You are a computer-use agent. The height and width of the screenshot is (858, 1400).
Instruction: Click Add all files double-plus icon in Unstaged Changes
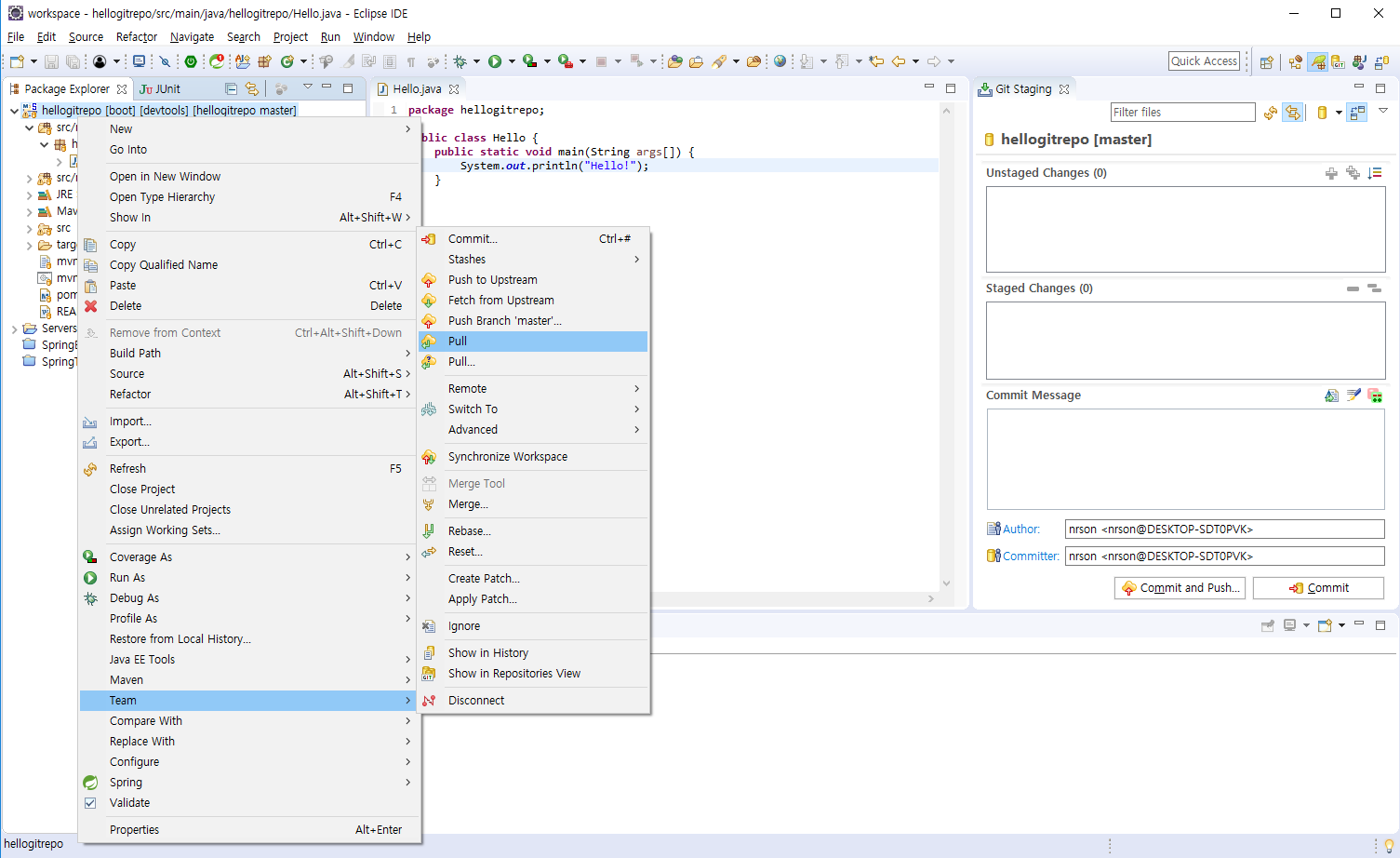(x=1353, y=173)
